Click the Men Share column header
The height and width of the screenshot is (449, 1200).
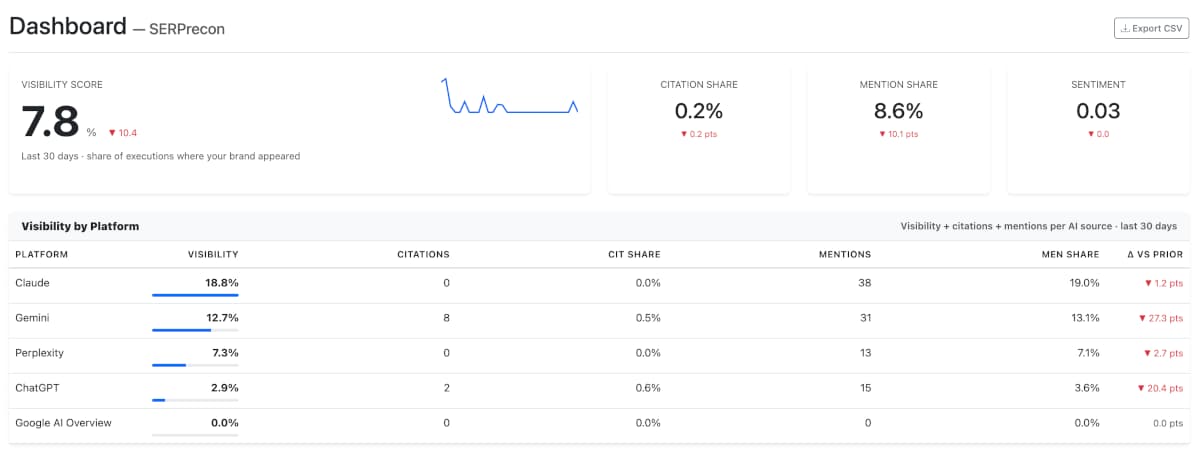coord(1070,254)
